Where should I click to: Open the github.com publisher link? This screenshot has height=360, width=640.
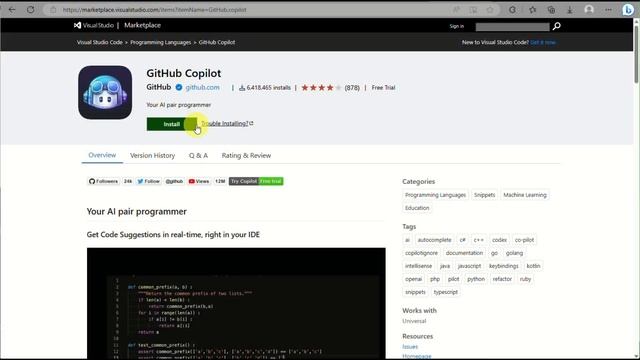coord(202,87)
